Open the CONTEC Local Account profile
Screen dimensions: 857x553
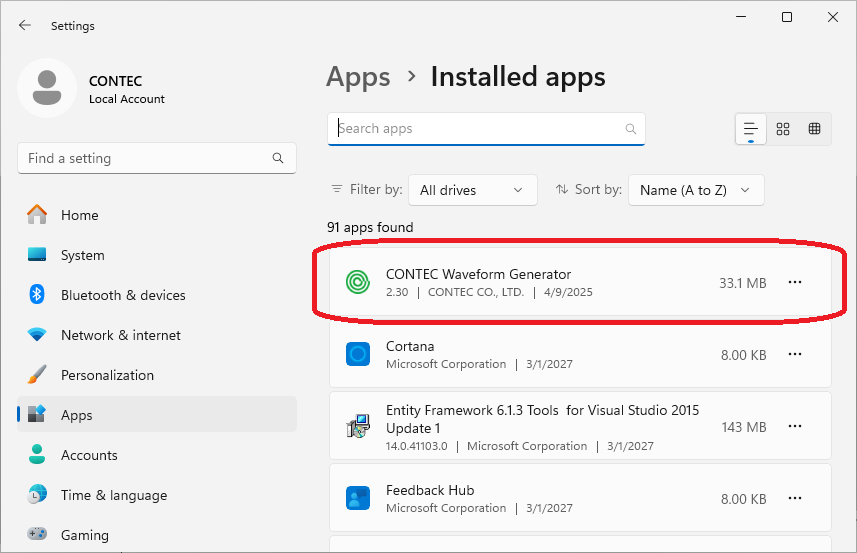click(92, 89)
